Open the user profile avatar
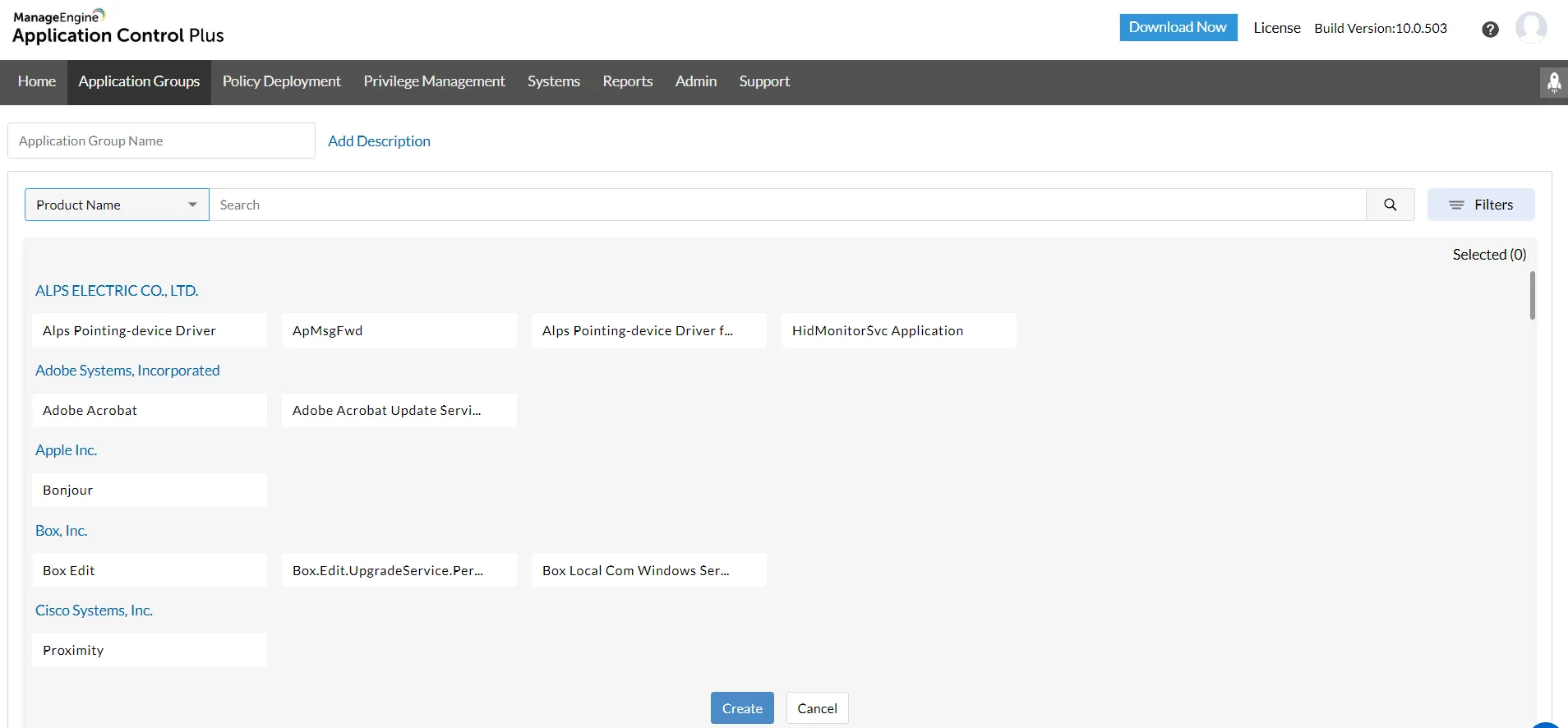The height and width of the screenshot is (728, 1568). point(1531,27)
